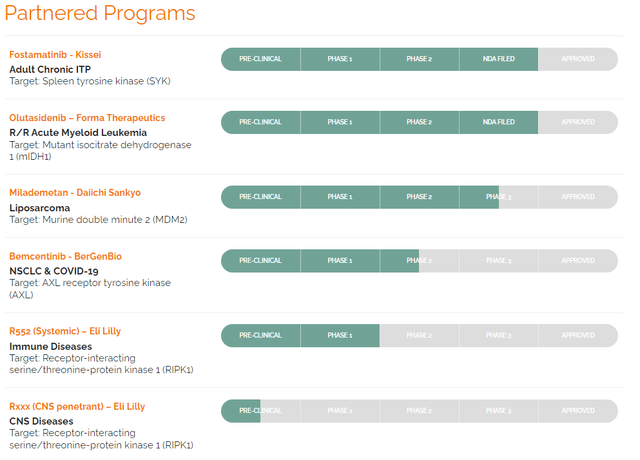Click NDA FILED segment in Olutasidenib bar
The image size is (640, 460).
click(x=499, y=122)
